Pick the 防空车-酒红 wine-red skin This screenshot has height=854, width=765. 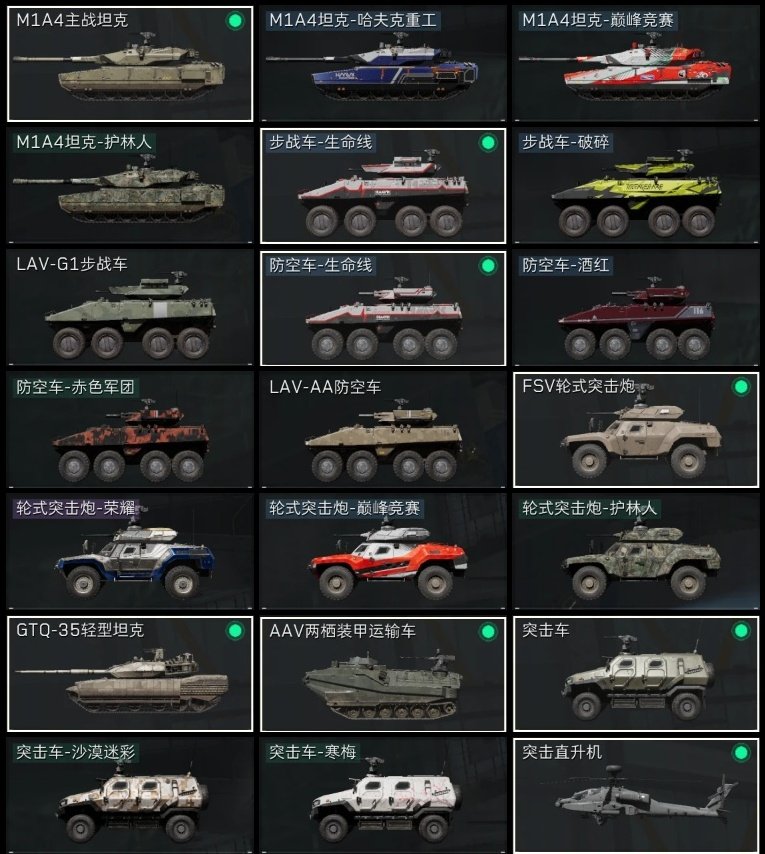(636, 308)
